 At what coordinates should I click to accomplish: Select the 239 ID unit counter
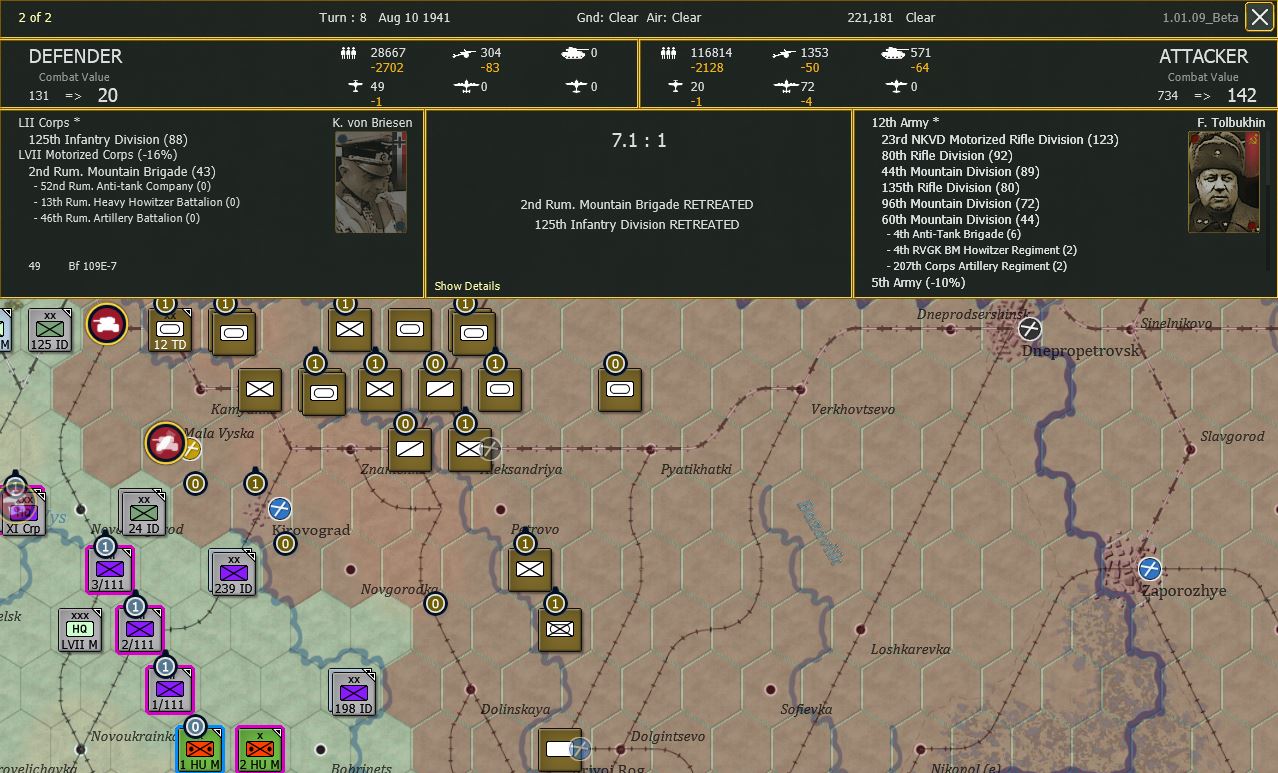[x=233, y=573]
